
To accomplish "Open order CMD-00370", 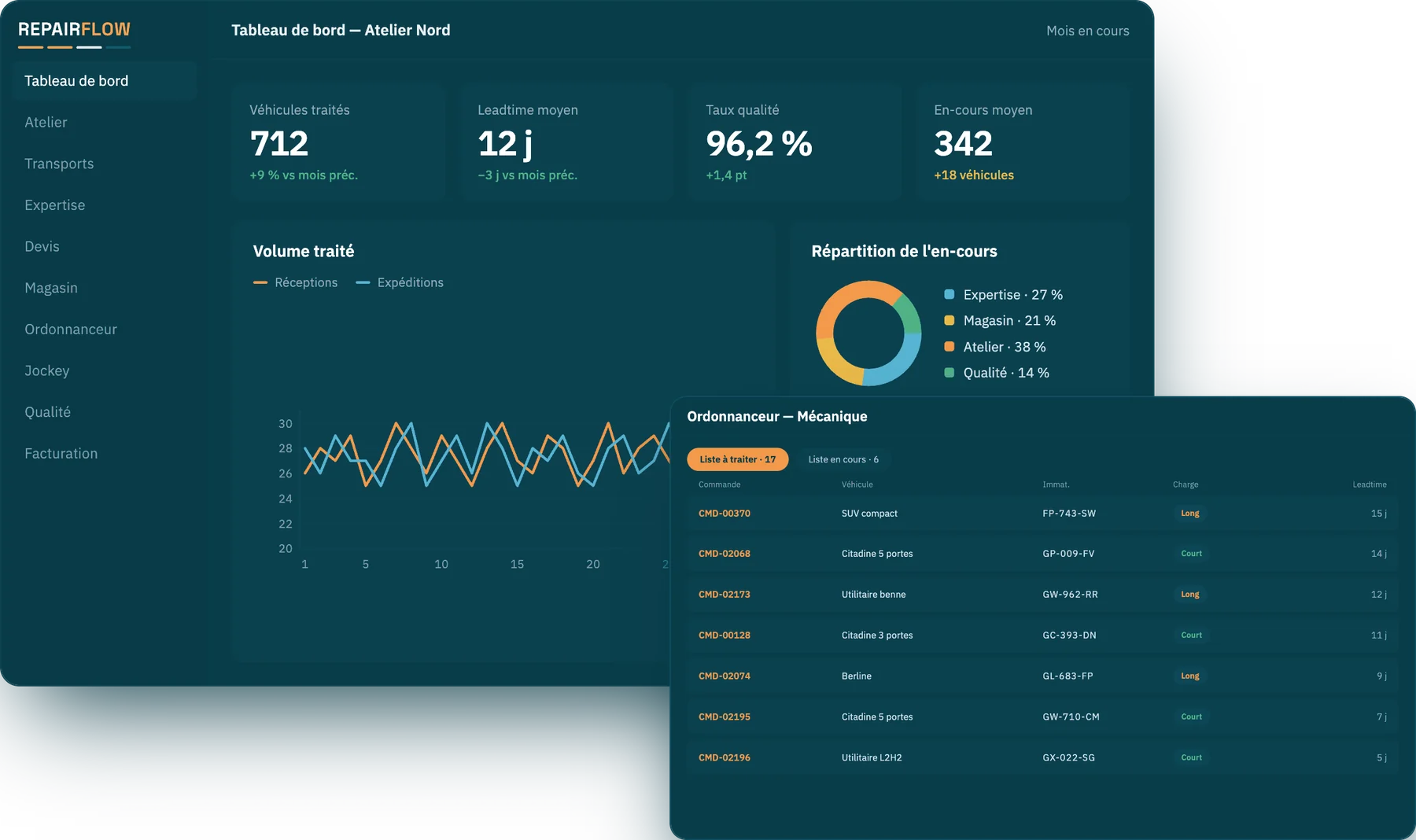I will [724, 514].
